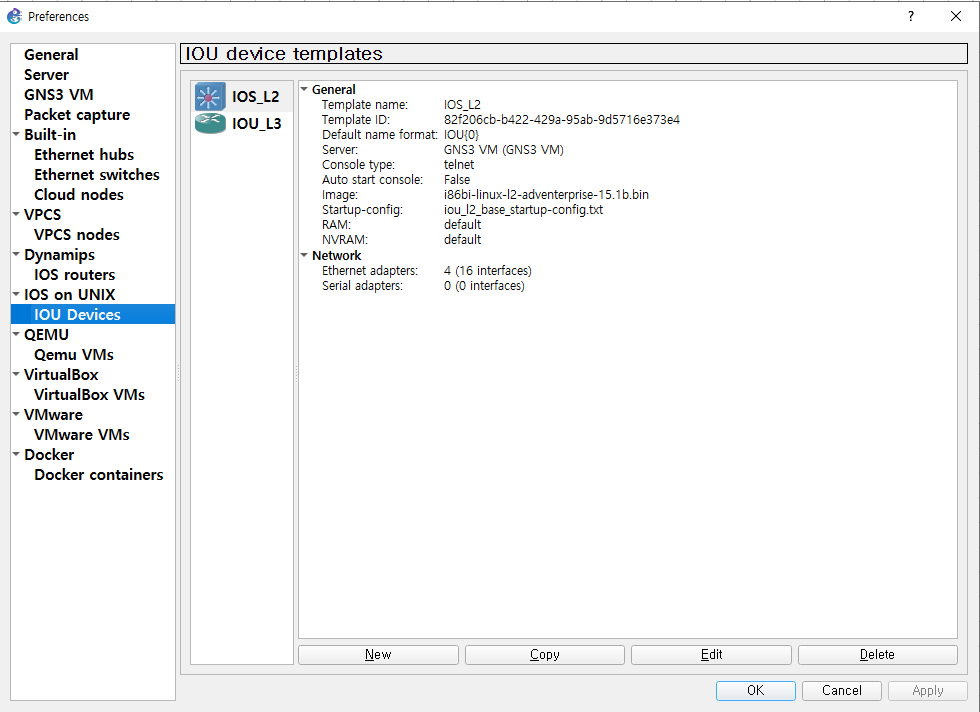Copy the selected IOU template
The height and width of the screenshot is (712, 980).
544,654
